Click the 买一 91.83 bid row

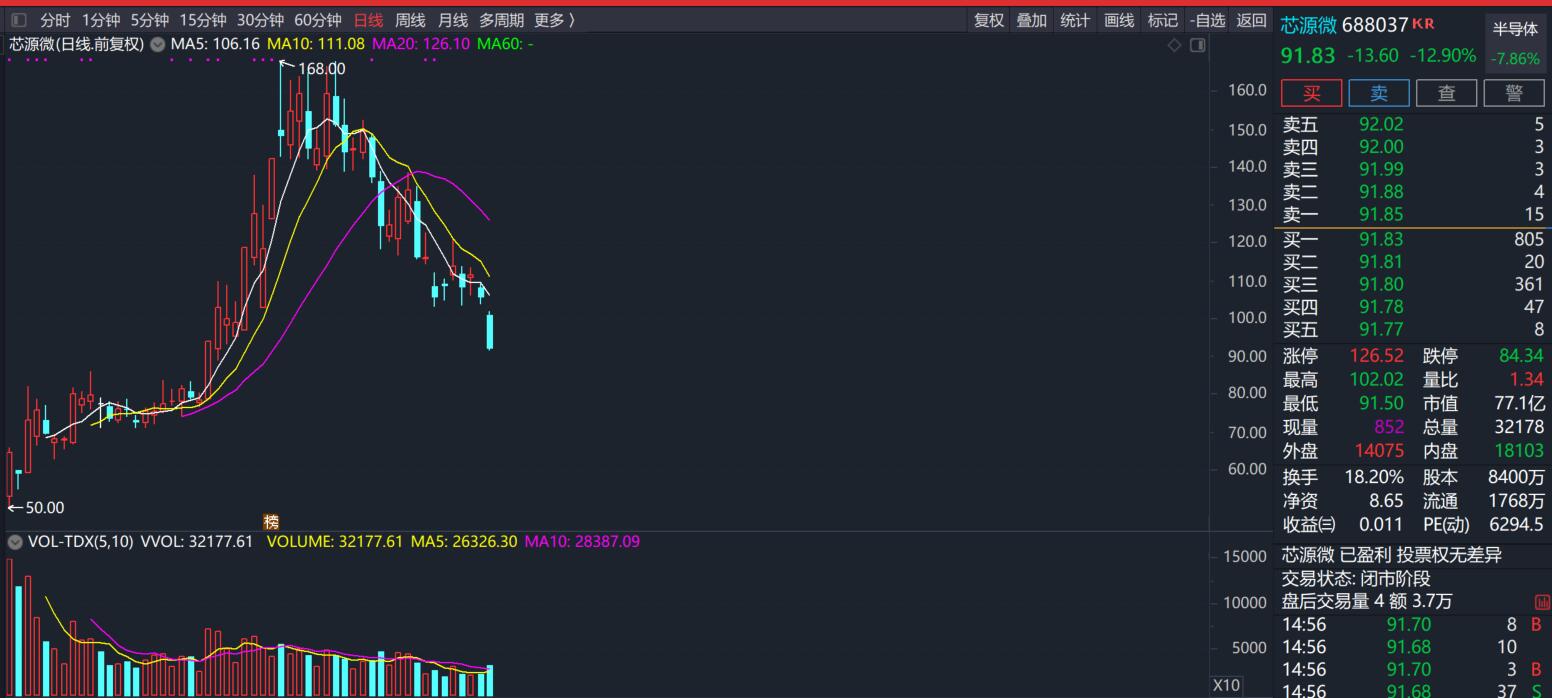click(x=1413, y=239)
